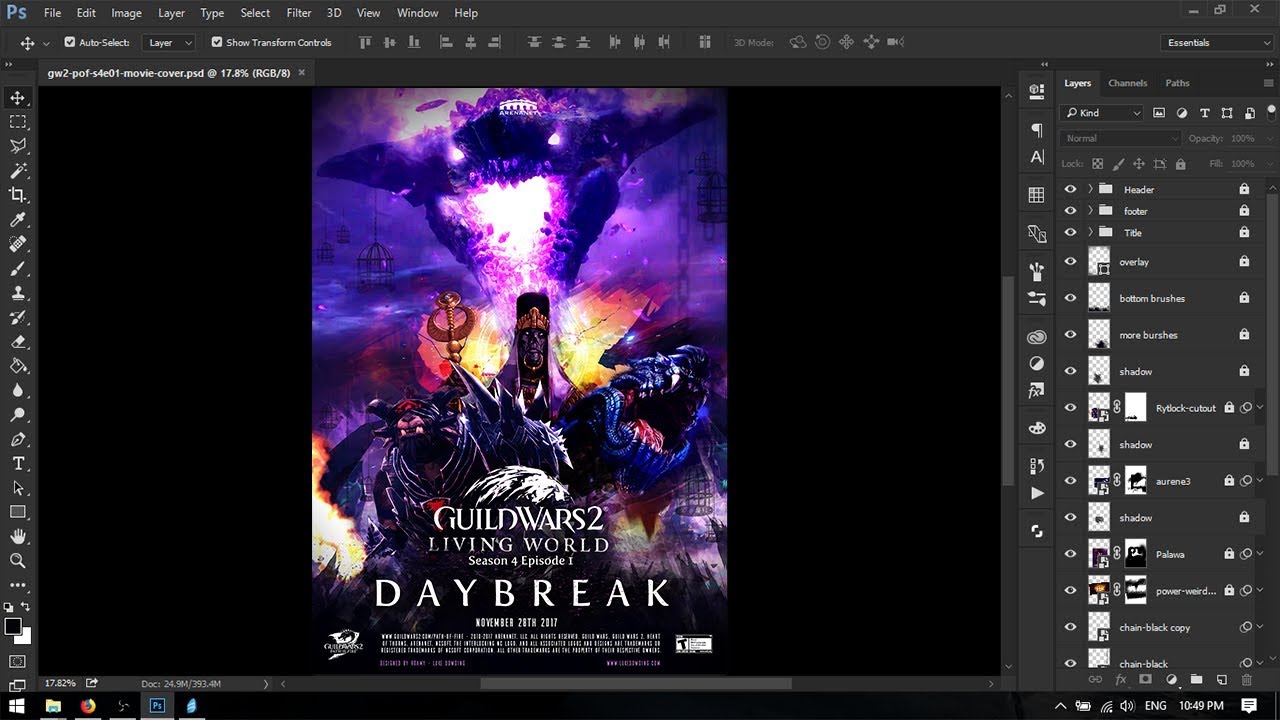Select the Rectangle shape tool
The width and height of the screenshot is (1280, 720).
pyautogui.click(x=18, y=512)
